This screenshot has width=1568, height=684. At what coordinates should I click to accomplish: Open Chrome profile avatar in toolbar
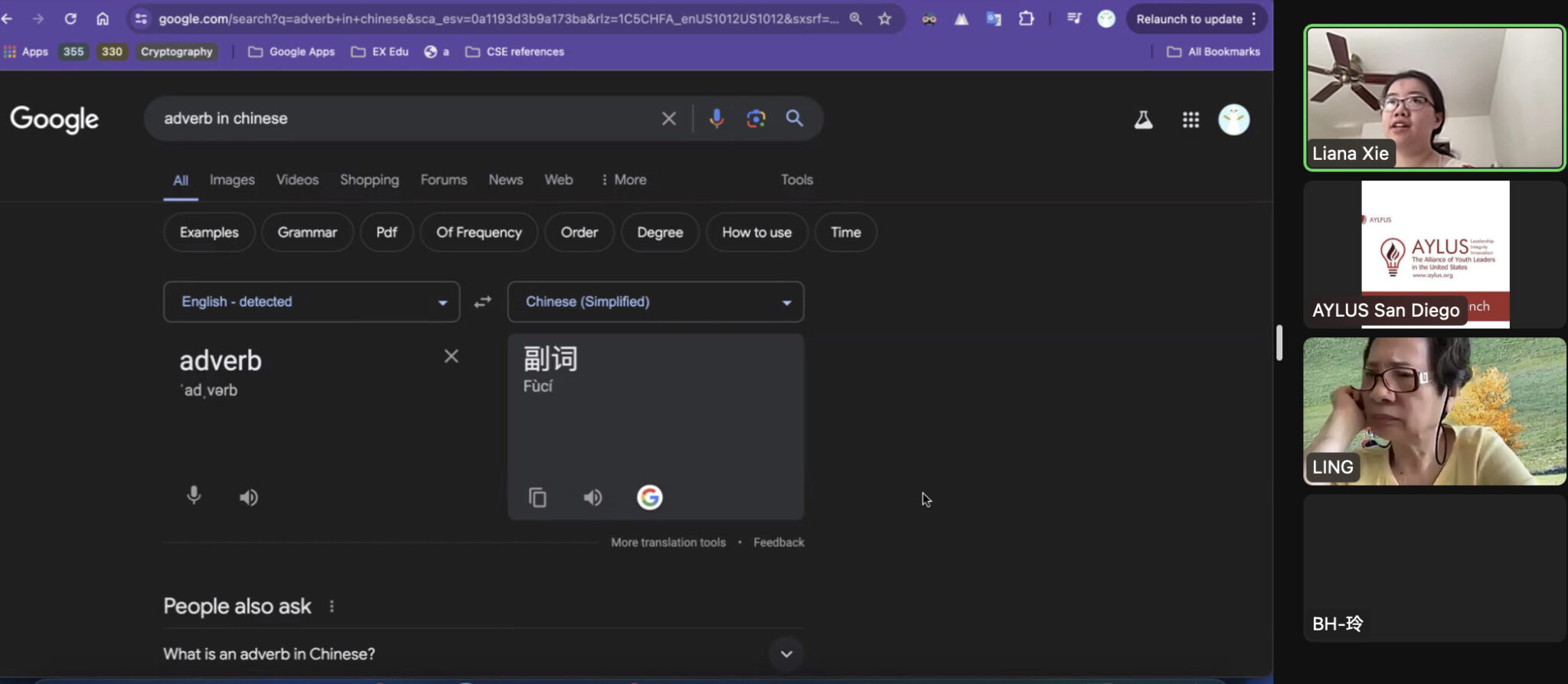[x=1106, y=18]
